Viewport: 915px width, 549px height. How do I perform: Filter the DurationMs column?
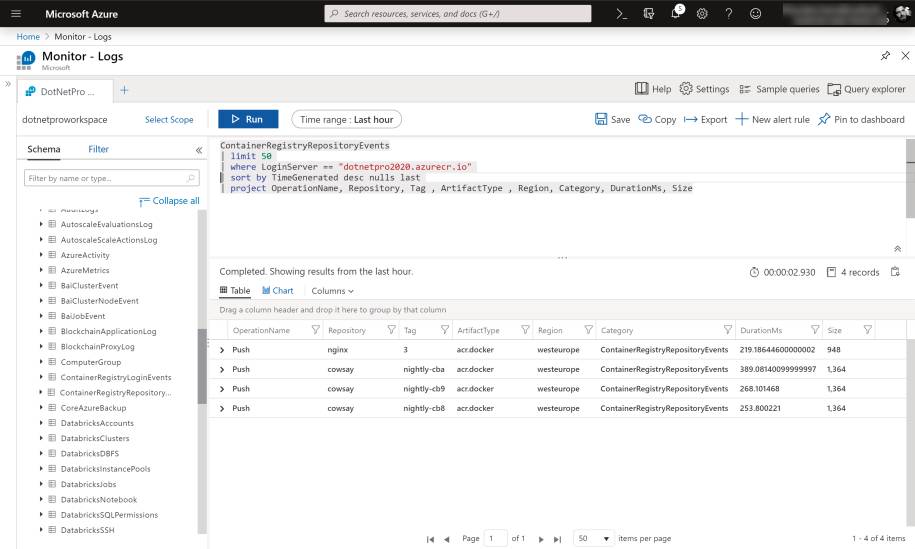pos(815,330)
